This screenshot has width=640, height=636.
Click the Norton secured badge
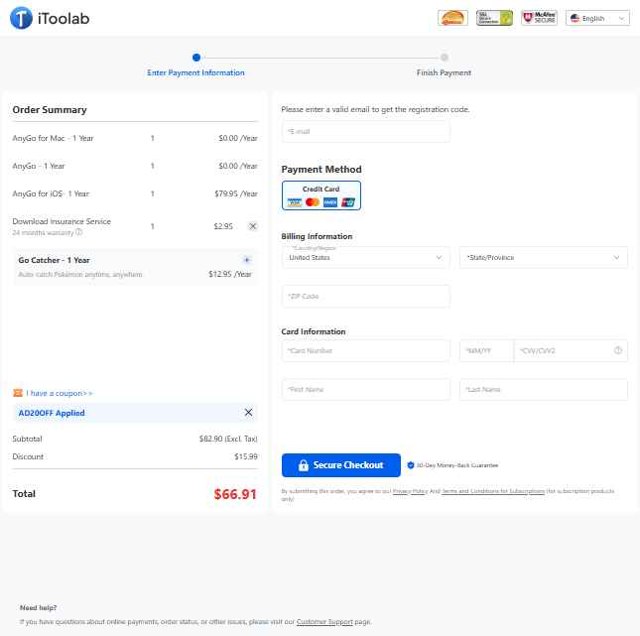(x=453, y=18)
